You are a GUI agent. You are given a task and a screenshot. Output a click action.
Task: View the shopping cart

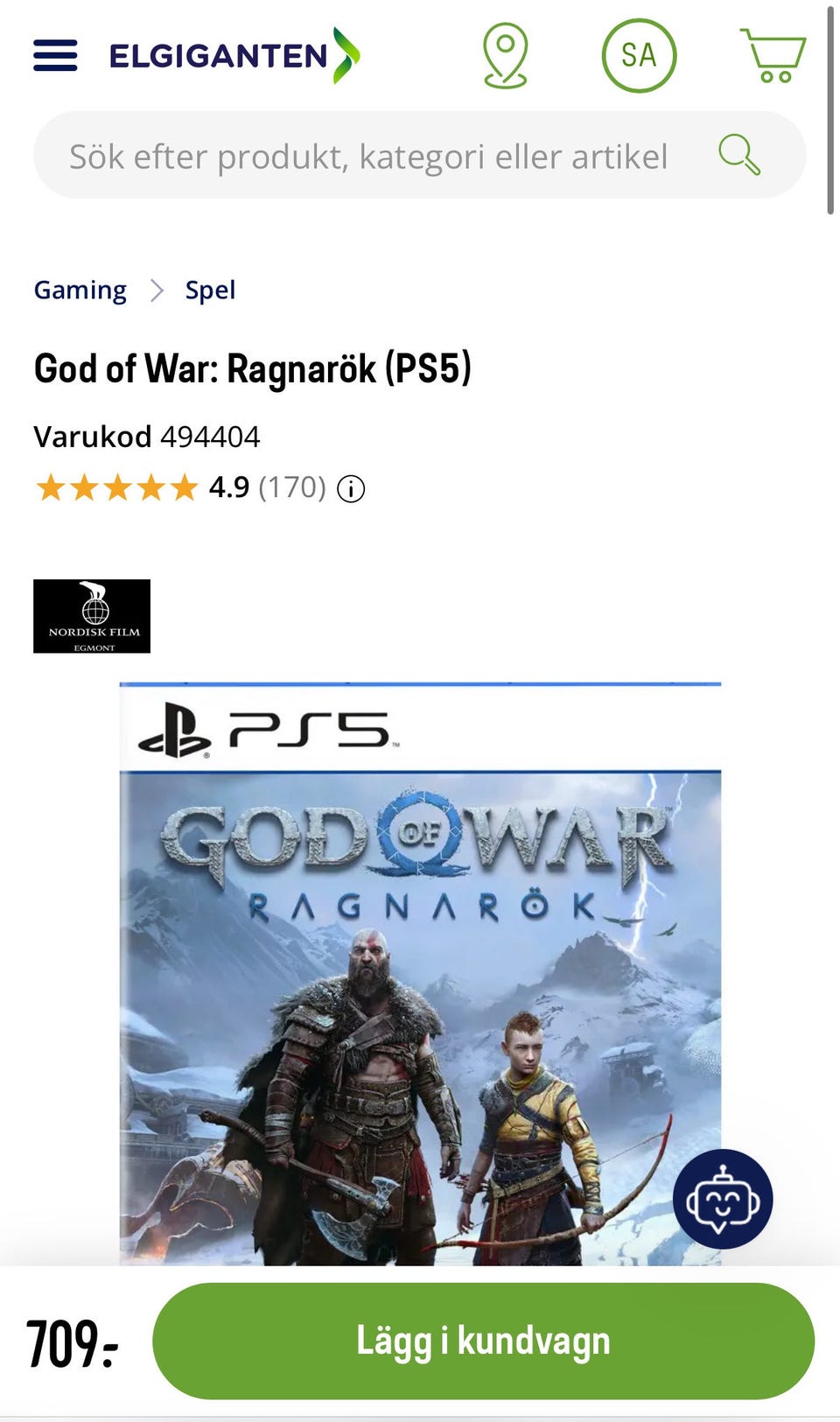[x=773, y=55]
